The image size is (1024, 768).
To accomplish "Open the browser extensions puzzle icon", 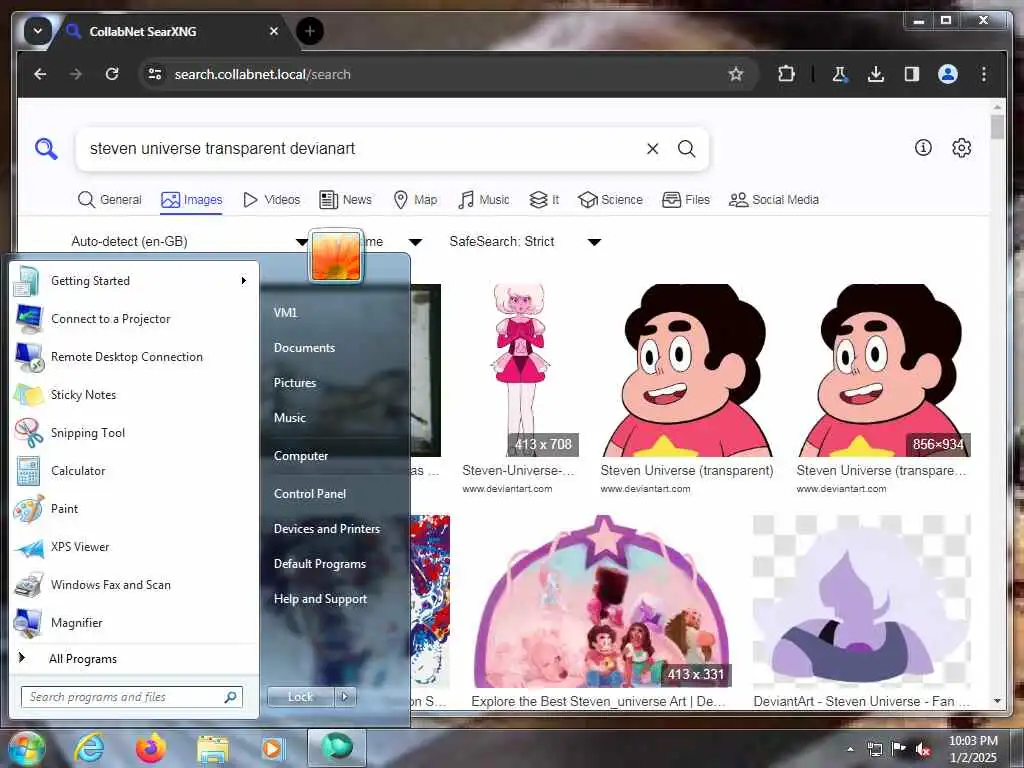I will (x=786, y=74).
